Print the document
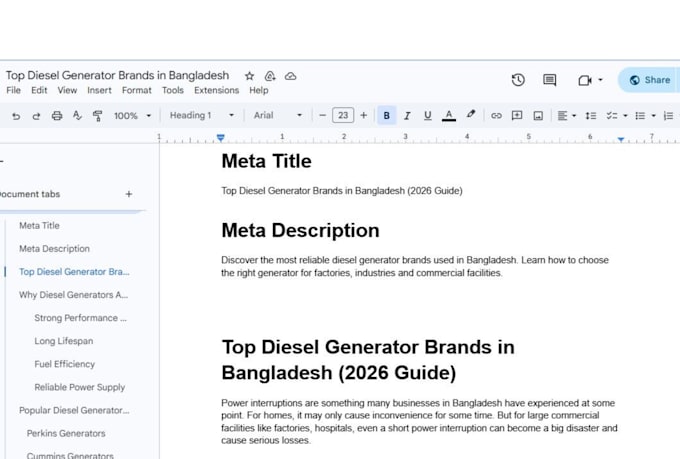 click(x=57, y=116)
